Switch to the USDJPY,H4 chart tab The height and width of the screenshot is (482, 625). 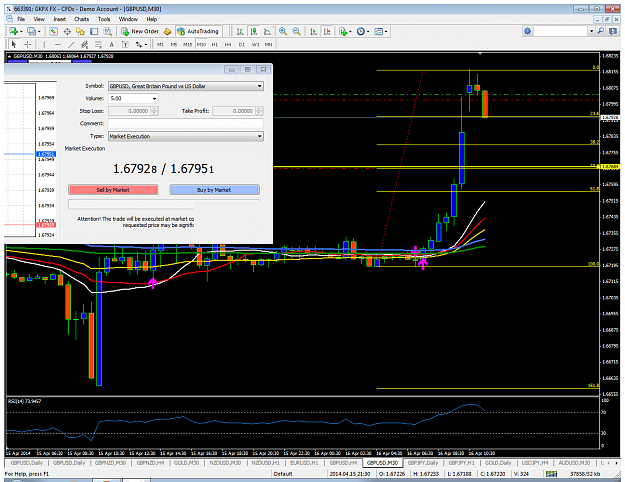click(x=535, y=463)
